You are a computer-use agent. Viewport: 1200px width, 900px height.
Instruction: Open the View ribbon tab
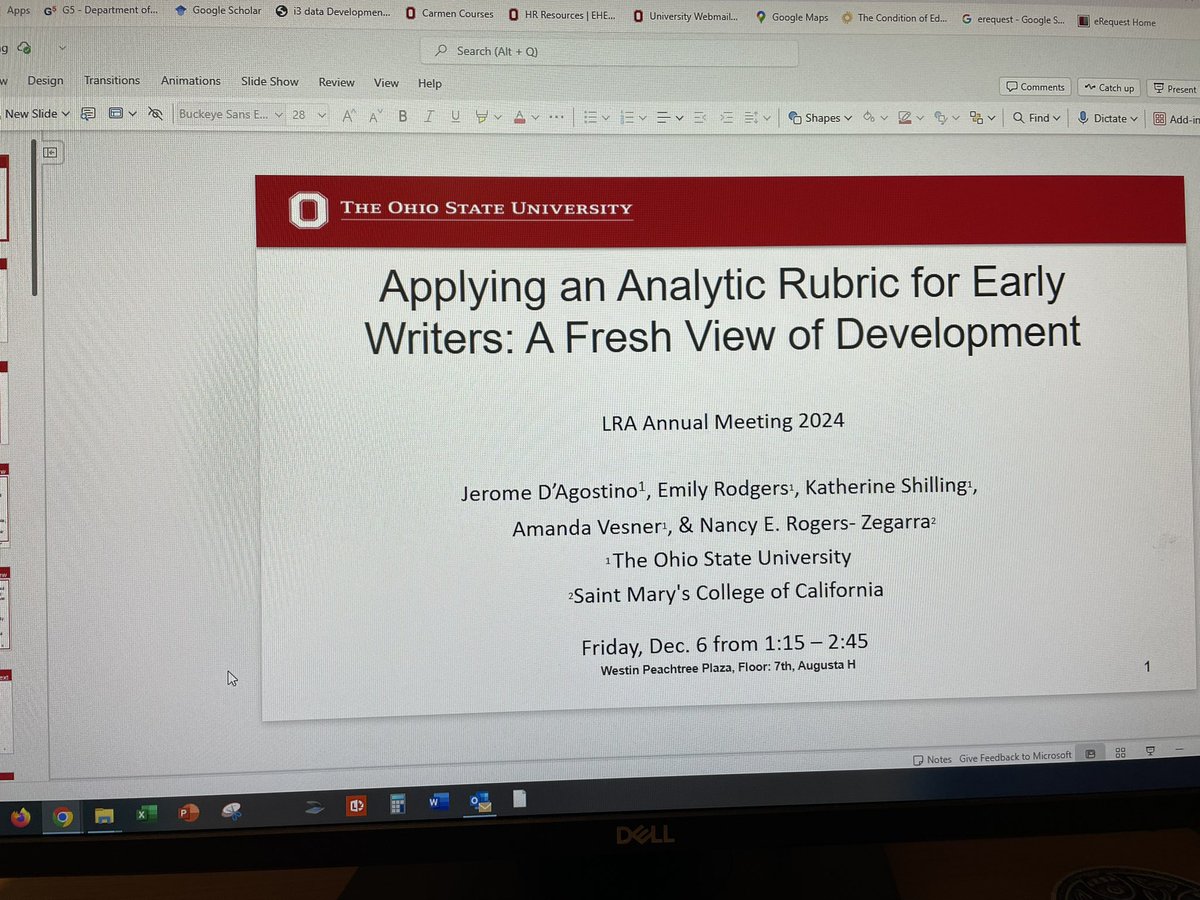386,83
